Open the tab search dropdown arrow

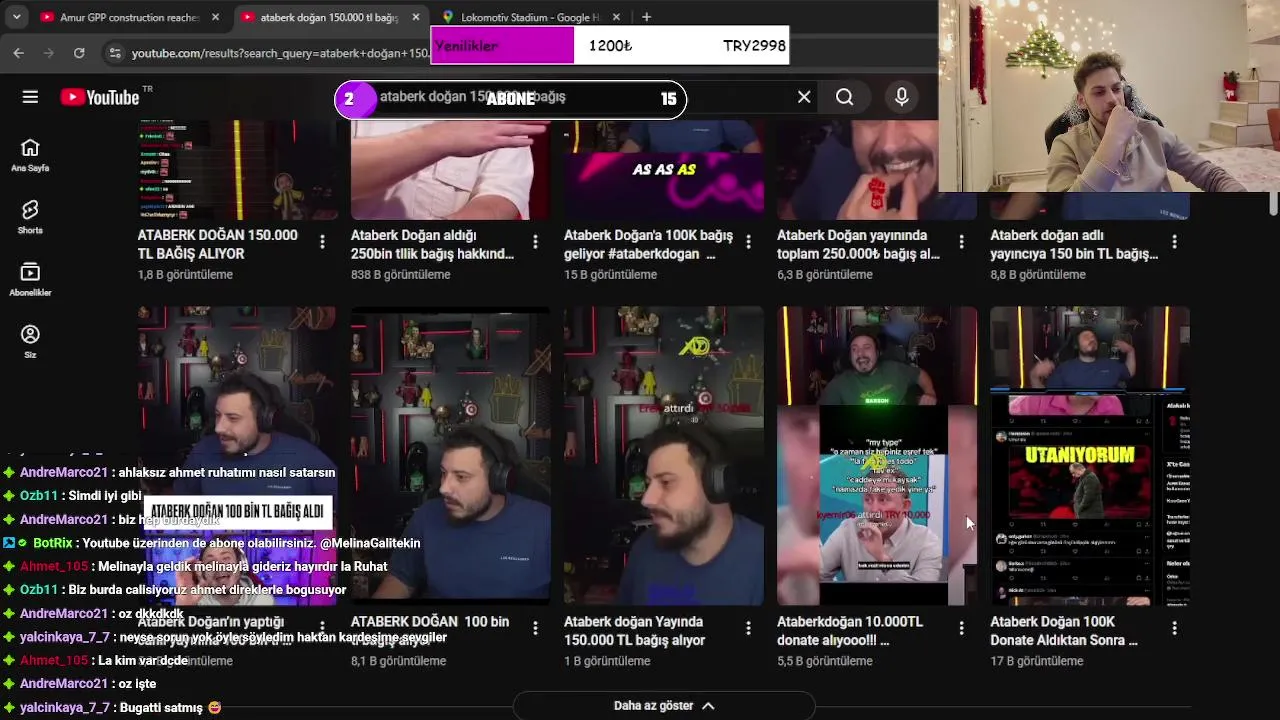click(x=16, y=17)
